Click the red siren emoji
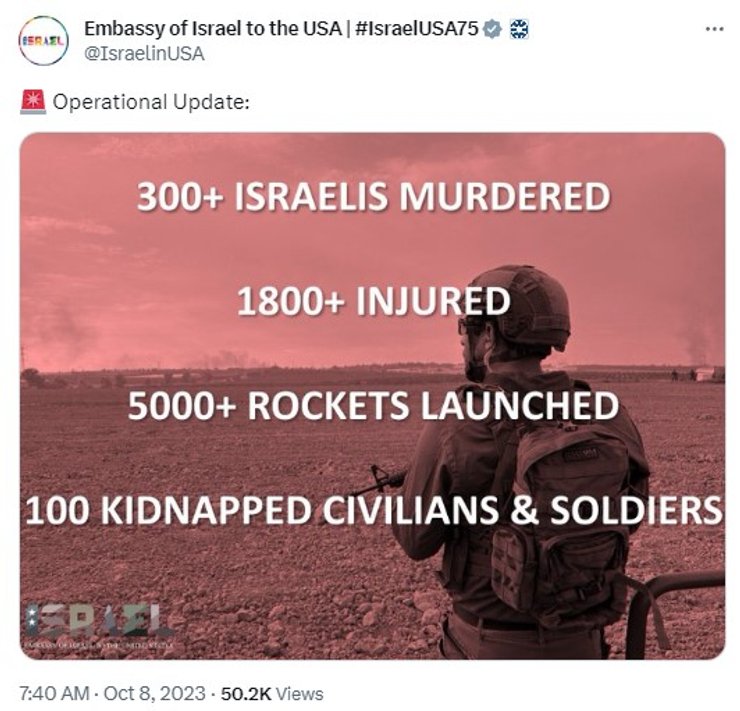Screen dimensions: 740x711 click(30, 102)
